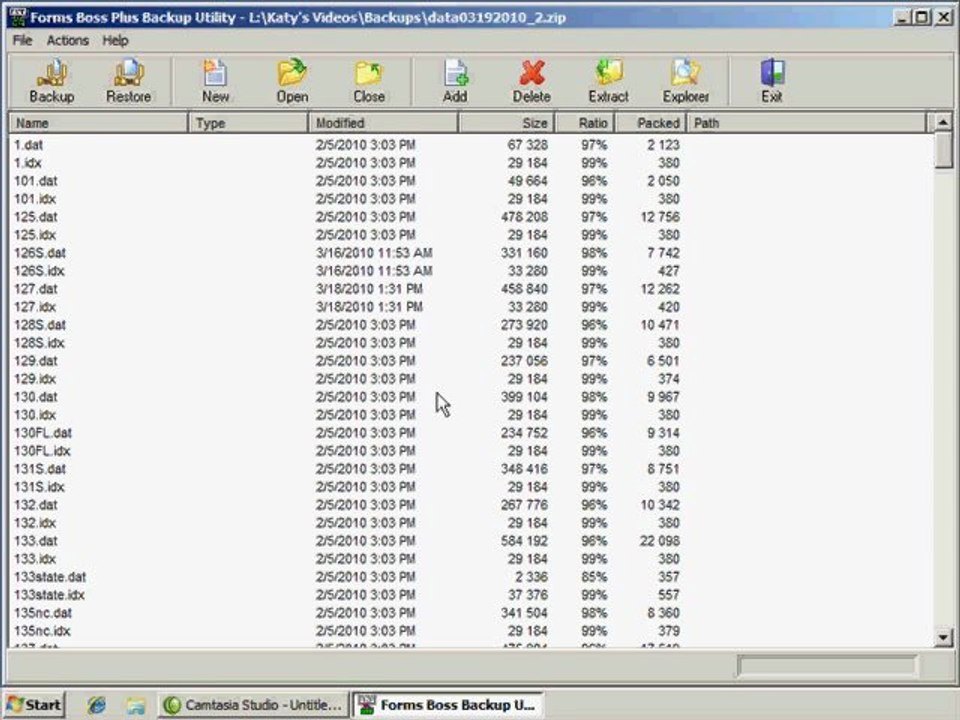The width and height of the screenshot is (960, 720).
Task: Switch to Camtasia Studio taskbar button
Action: (x=253, y=705)
